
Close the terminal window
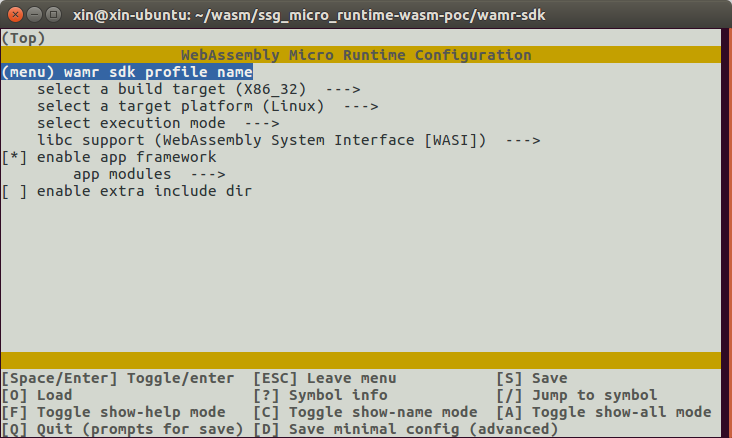pyautogui.click(x=14, y=13)
